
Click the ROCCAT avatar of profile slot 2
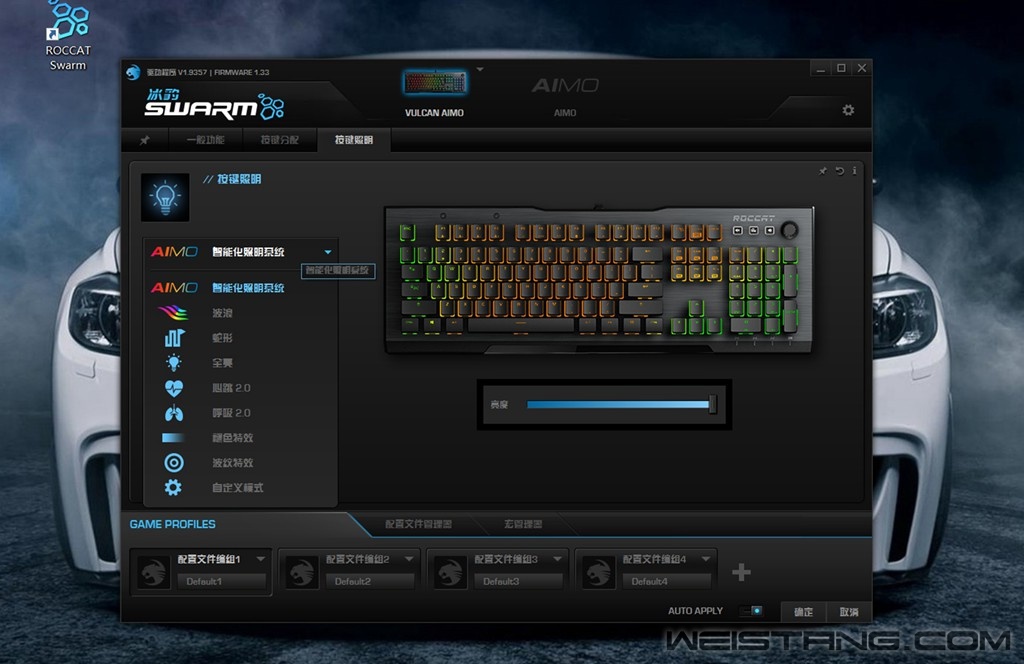coord(302,572)
